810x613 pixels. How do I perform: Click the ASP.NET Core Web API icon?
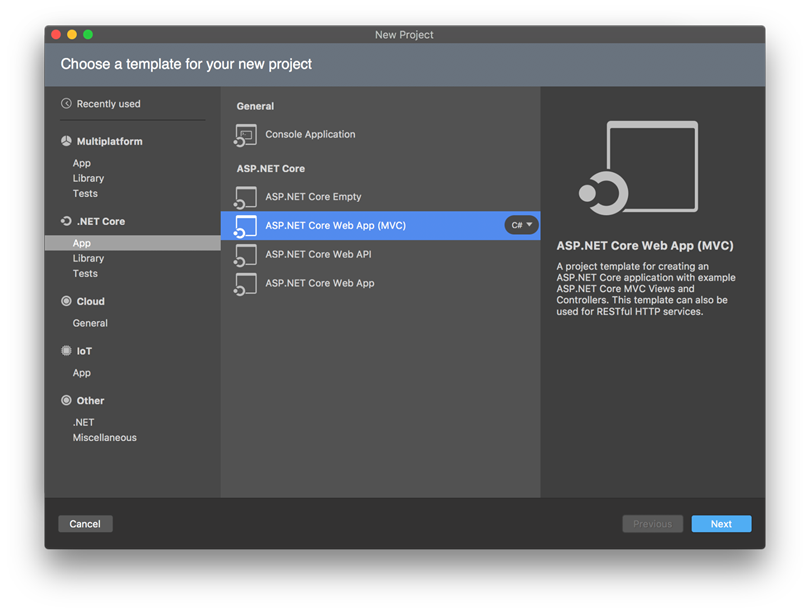(x=245, y=255)
